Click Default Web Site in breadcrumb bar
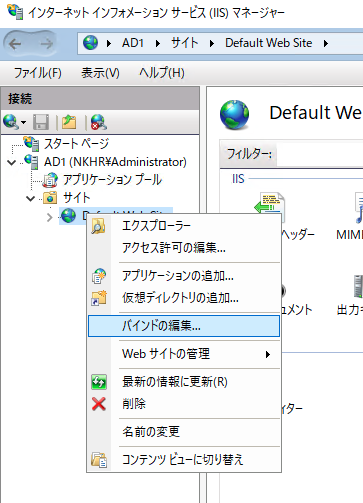363x503 pixels. click(269, 43)
